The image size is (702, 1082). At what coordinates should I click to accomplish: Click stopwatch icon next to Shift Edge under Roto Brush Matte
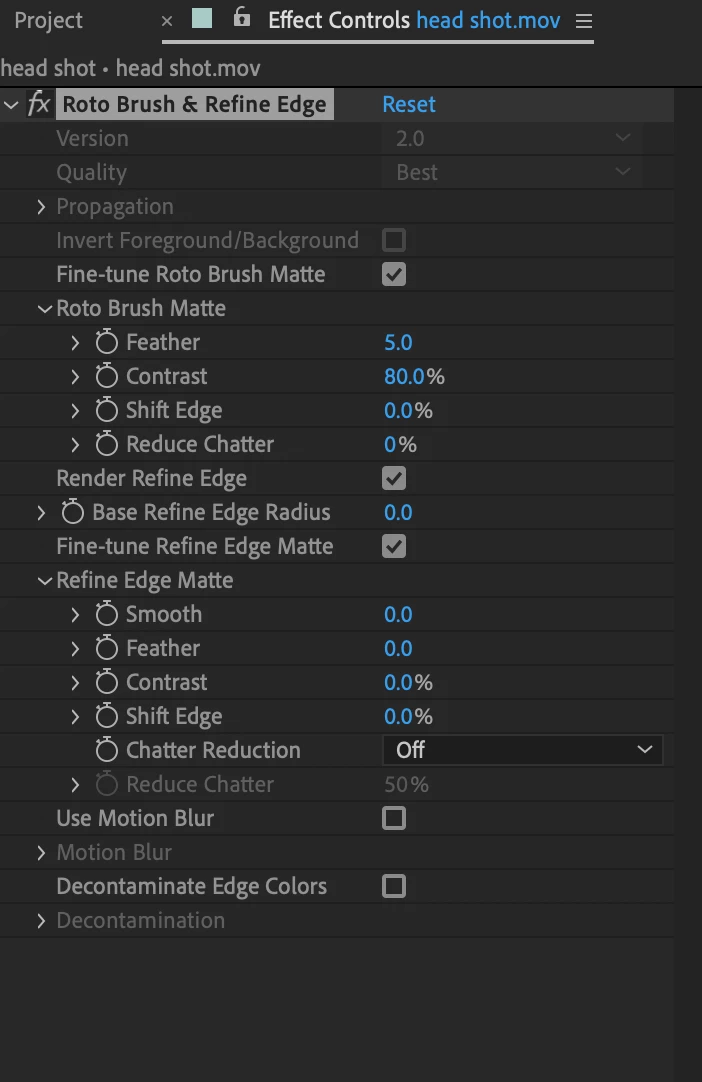tap(106, 410)
